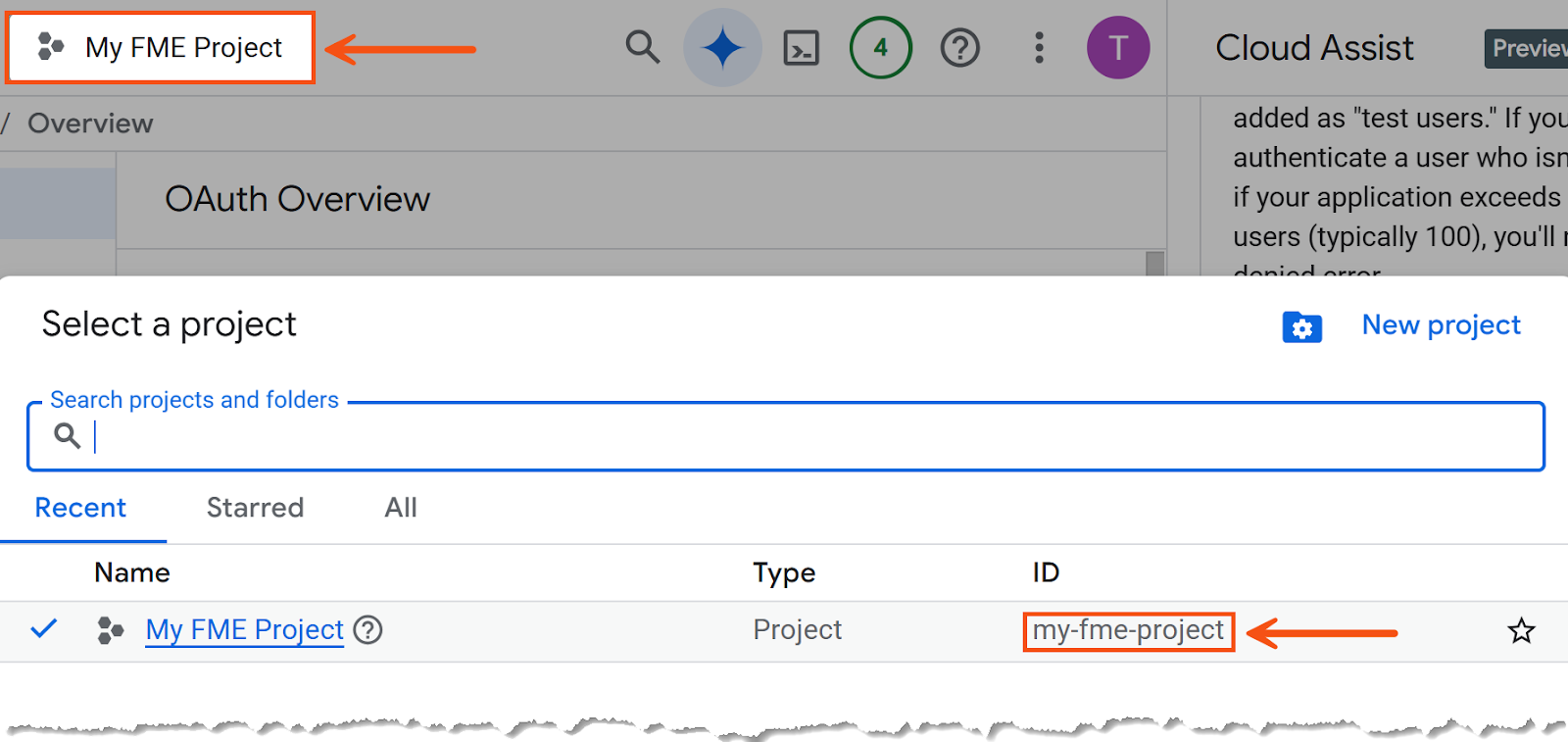This screenshot has width=1568, height=742.
Task: Click the Cloud Assist panel title
Action: (x=1314, y=47)
